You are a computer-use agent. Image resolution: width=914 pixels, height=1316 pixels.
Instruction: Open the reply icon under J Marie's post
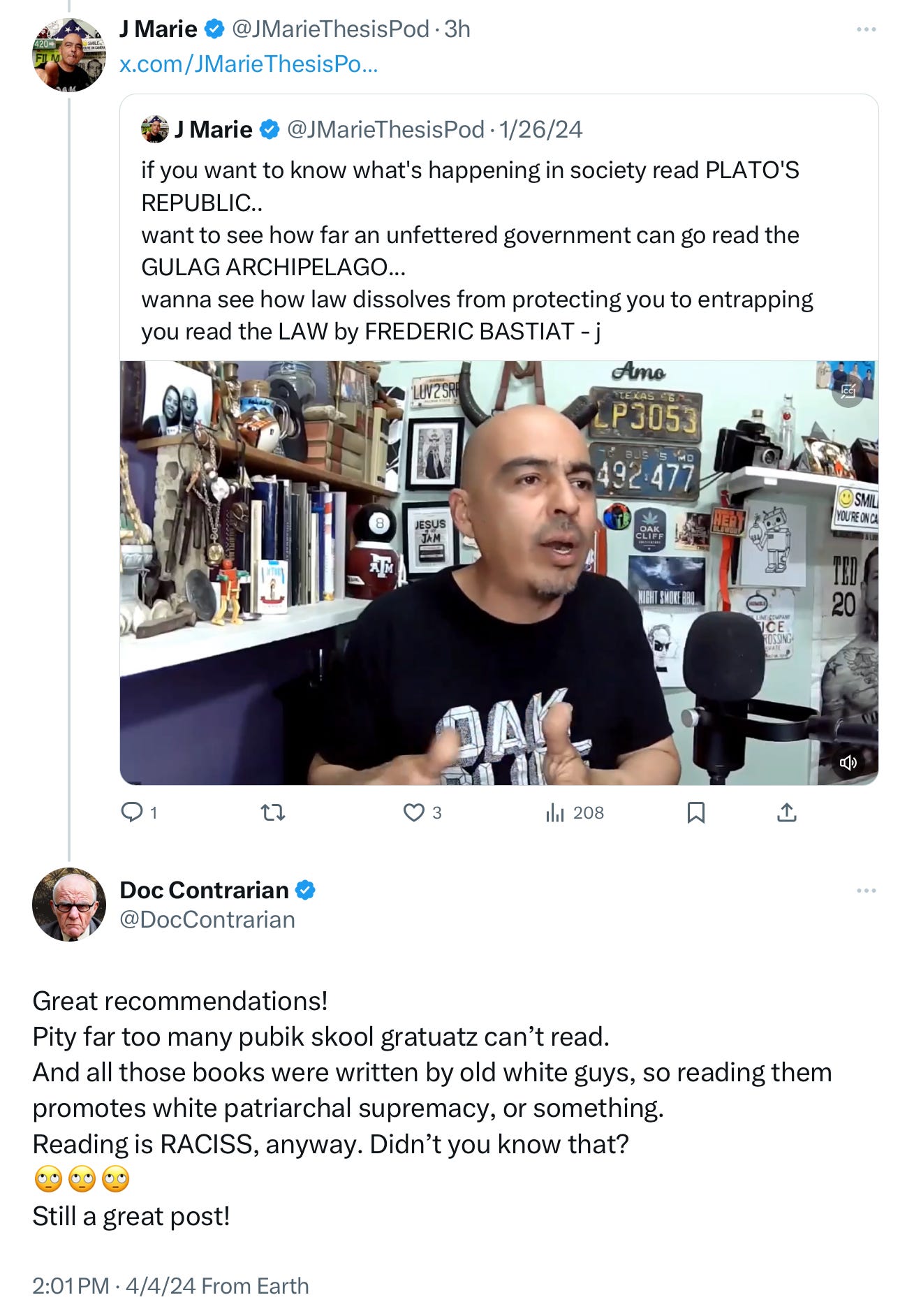pos(132,812)
